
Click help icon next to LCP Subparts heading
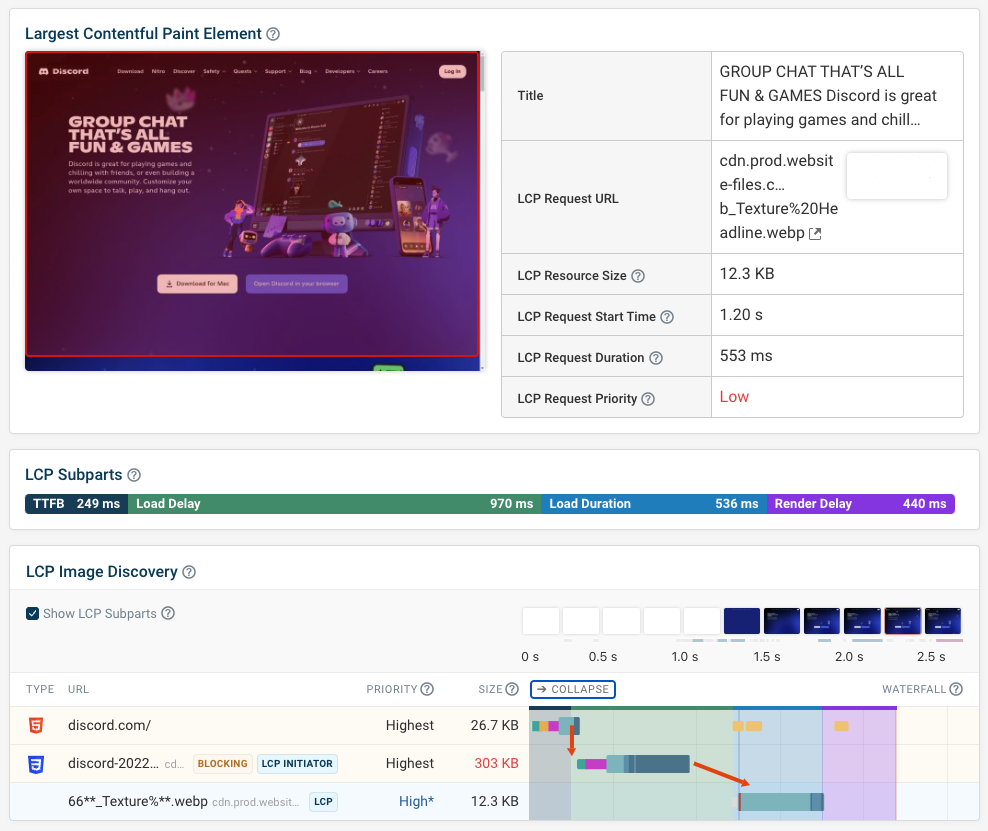pos(134,475)
